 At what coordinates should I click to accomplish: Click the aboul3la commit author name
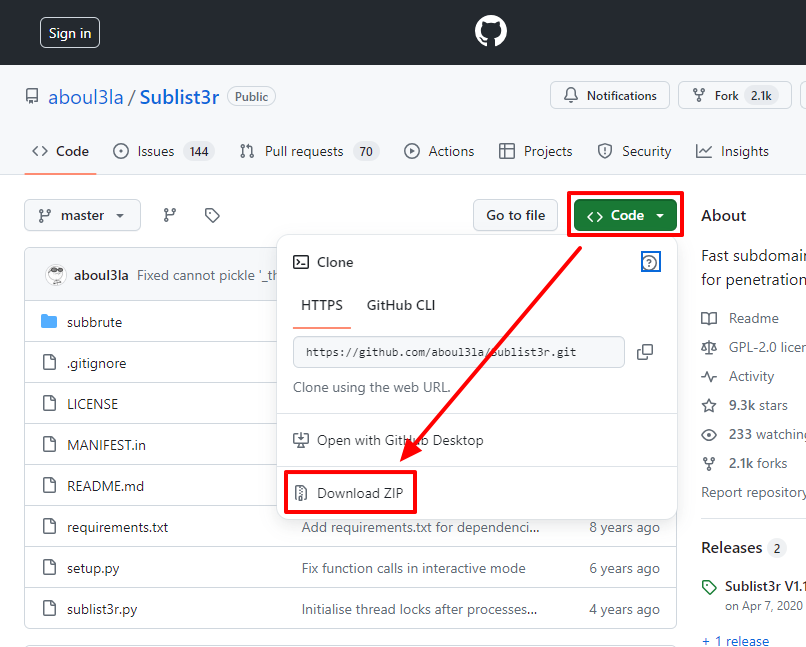click(x=101, y=275)
